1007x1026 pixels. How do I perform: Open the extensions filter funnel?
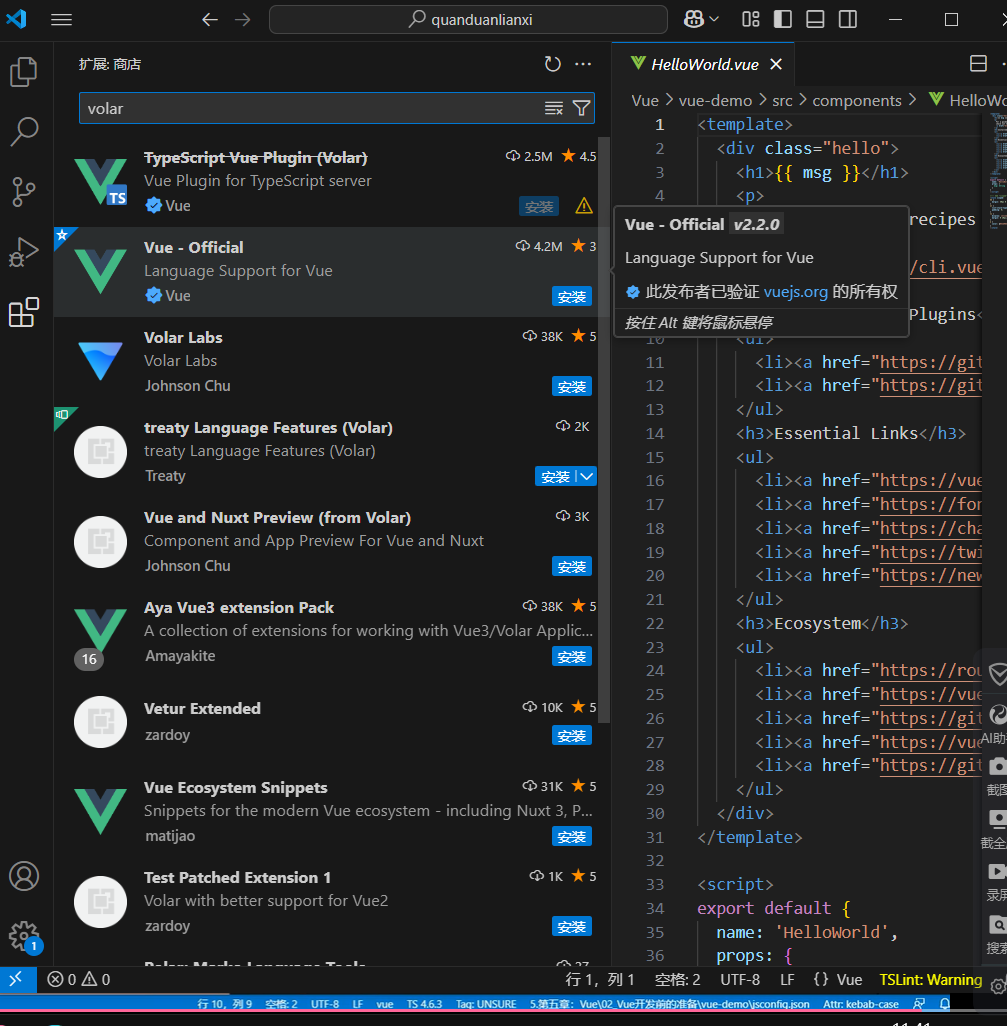(x=582, y=109)
